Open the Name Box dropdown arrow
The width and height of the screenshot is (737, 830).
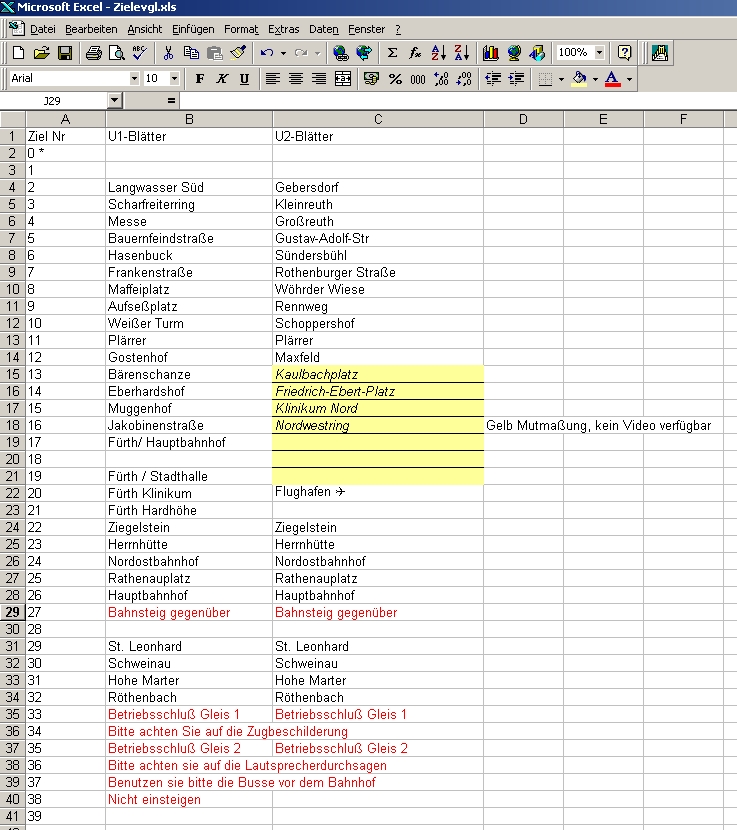click(x=114, y=101)
